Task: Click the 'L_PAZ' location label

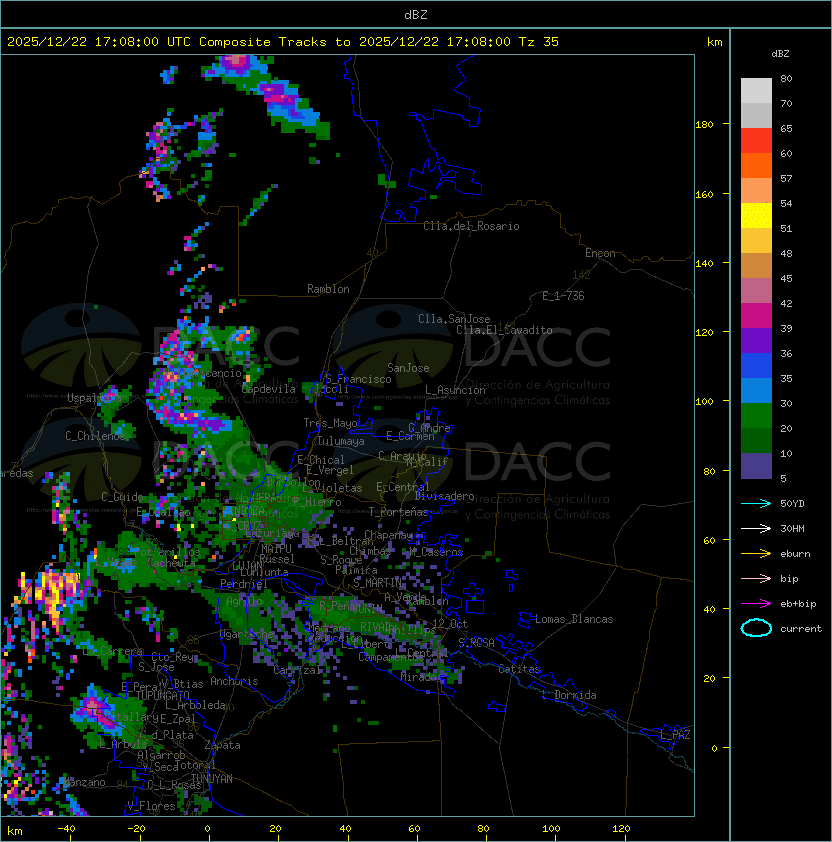Action: pos(675,734)
